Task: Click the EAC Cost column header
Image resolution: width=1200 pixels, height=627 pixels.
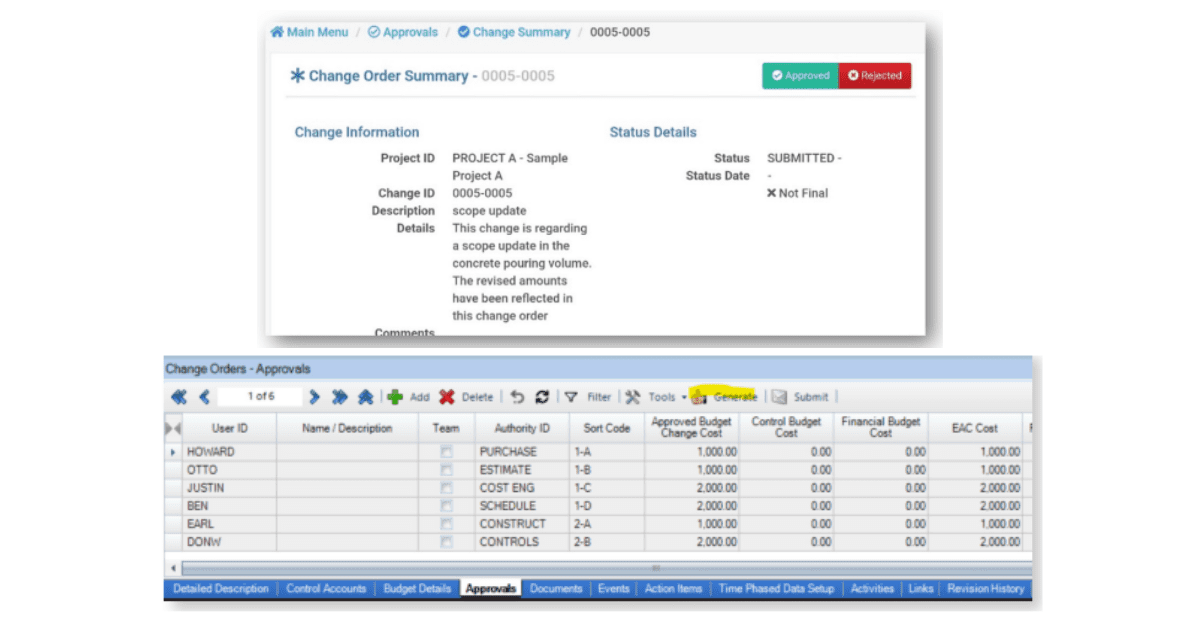Action: pos(975,428)
